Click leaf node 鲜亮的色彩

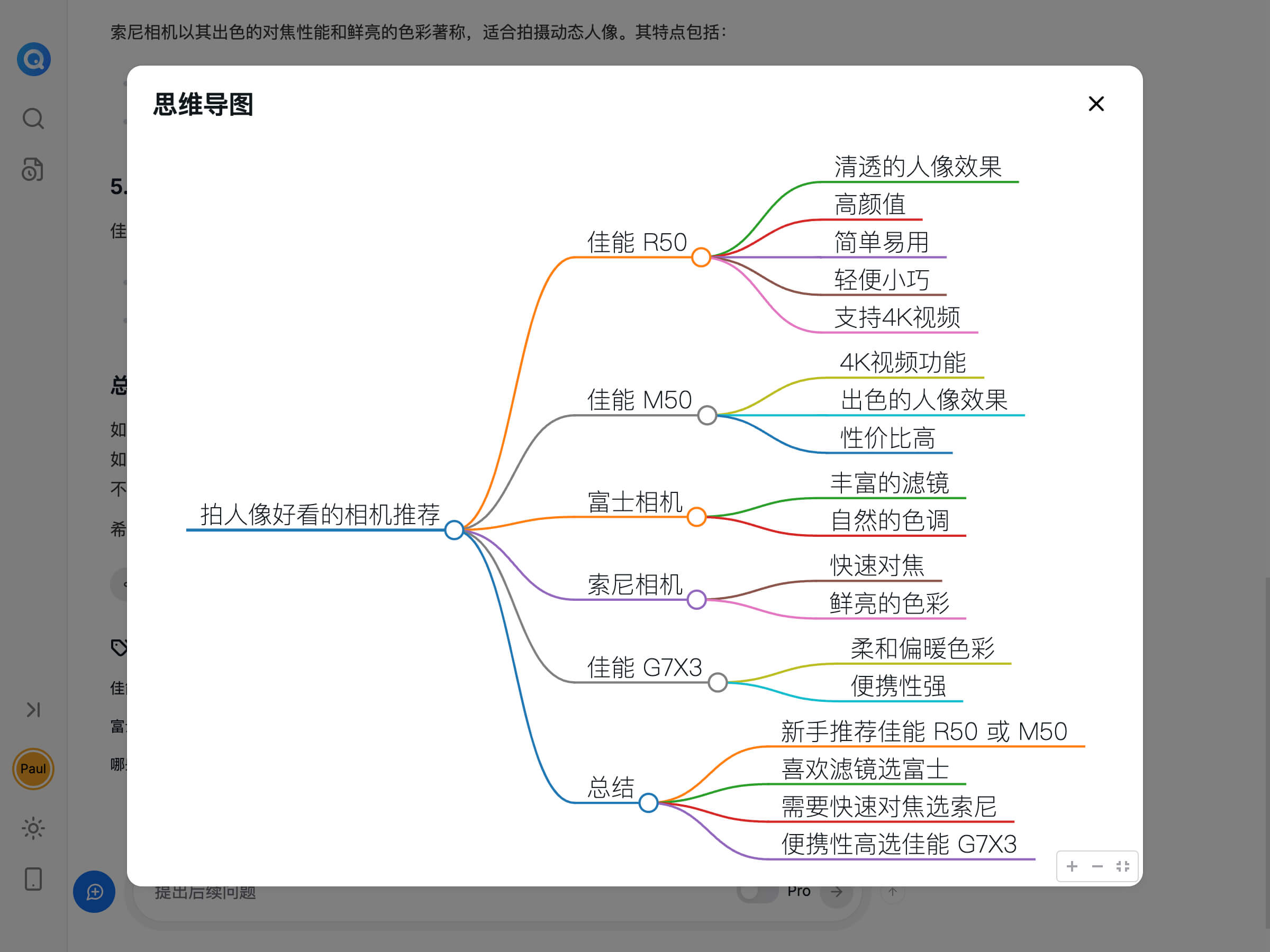pyautogui.click(x=890, y=603)
